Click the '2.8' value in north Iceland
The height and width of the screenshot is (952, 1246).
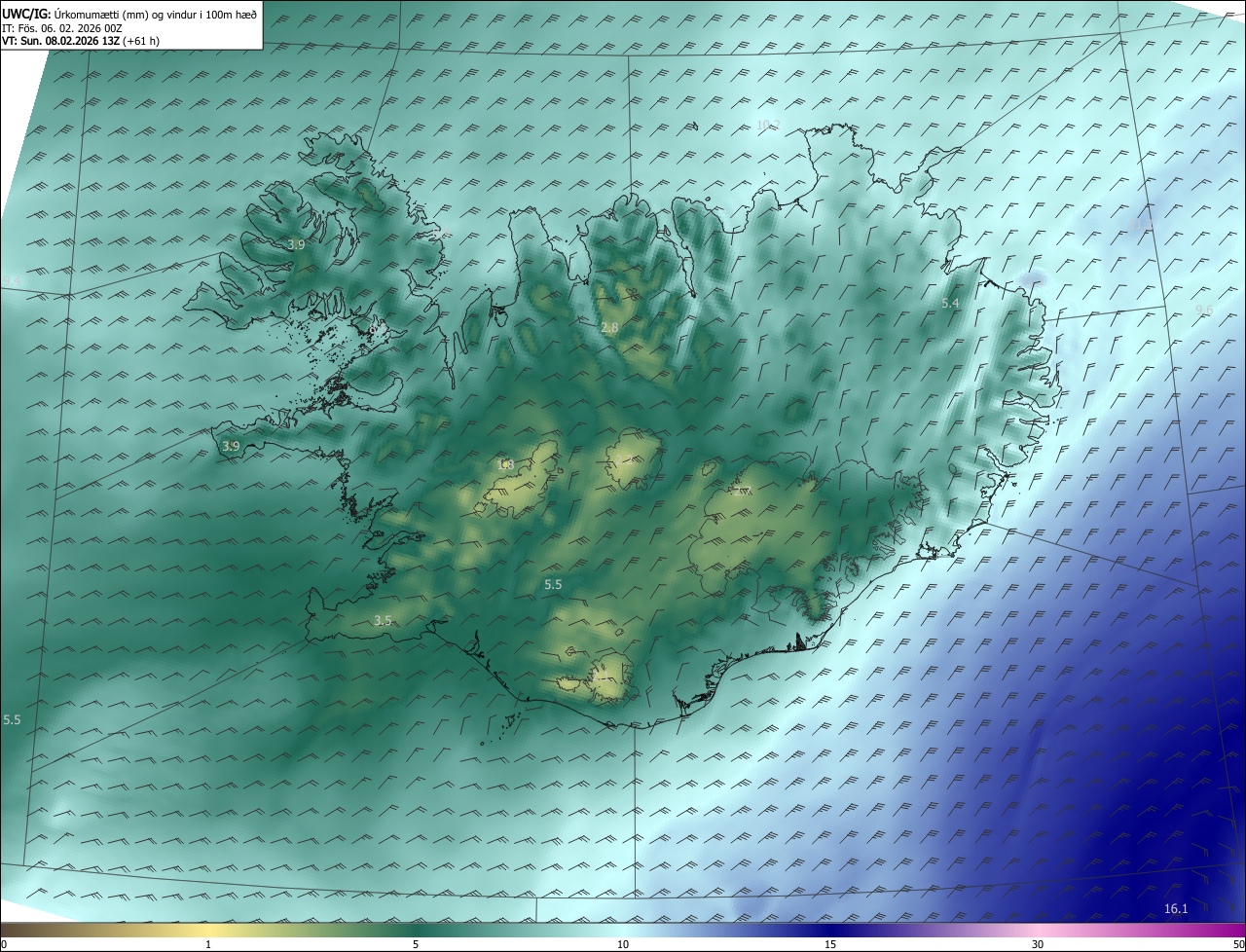point(609,328)
